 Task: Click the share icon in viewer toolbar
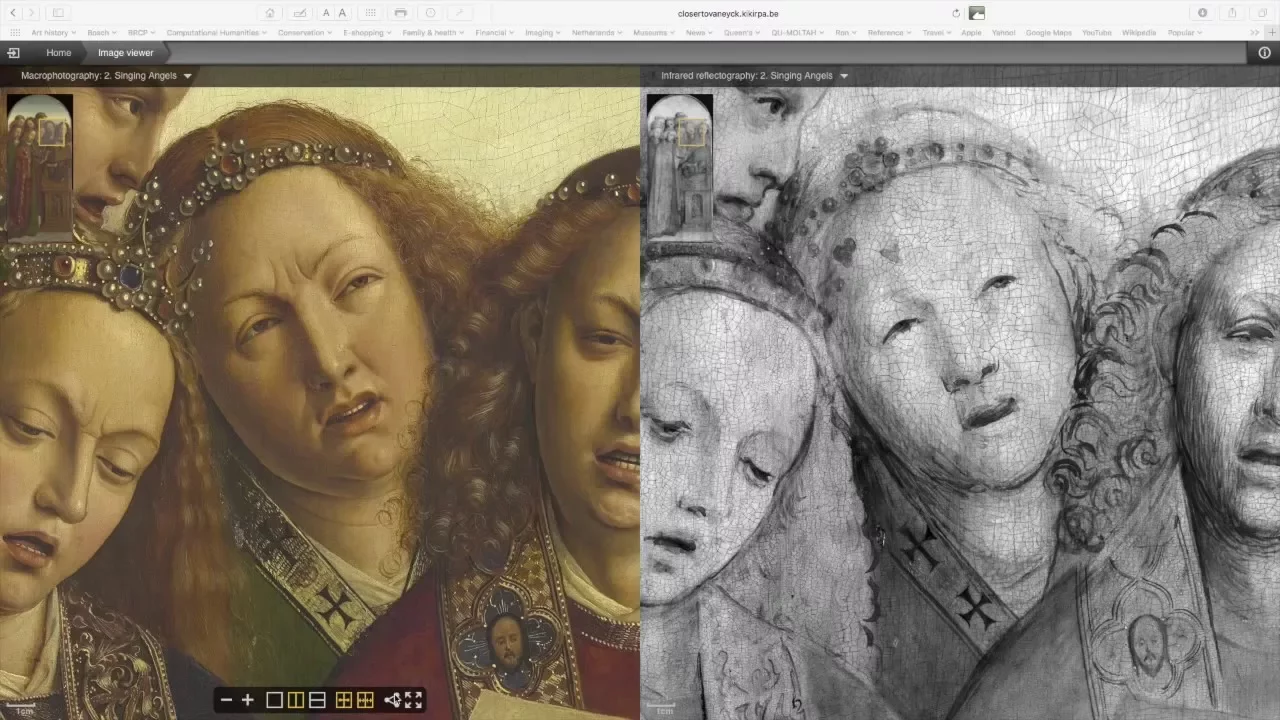392,700
